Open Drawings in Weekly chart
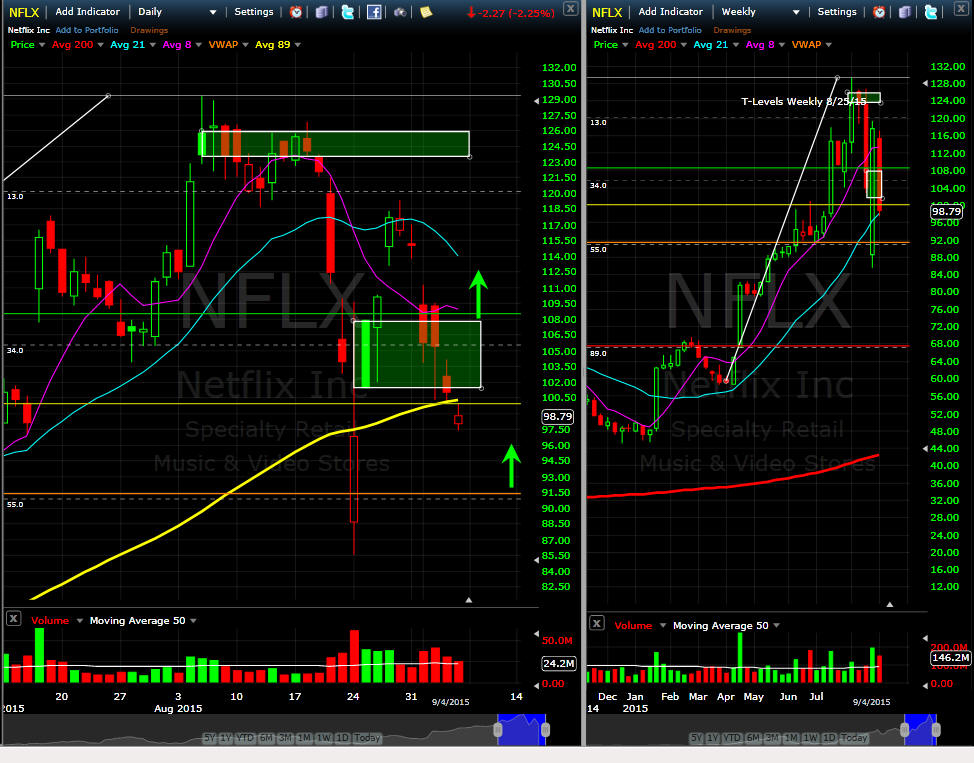 (x=732, y=30)
